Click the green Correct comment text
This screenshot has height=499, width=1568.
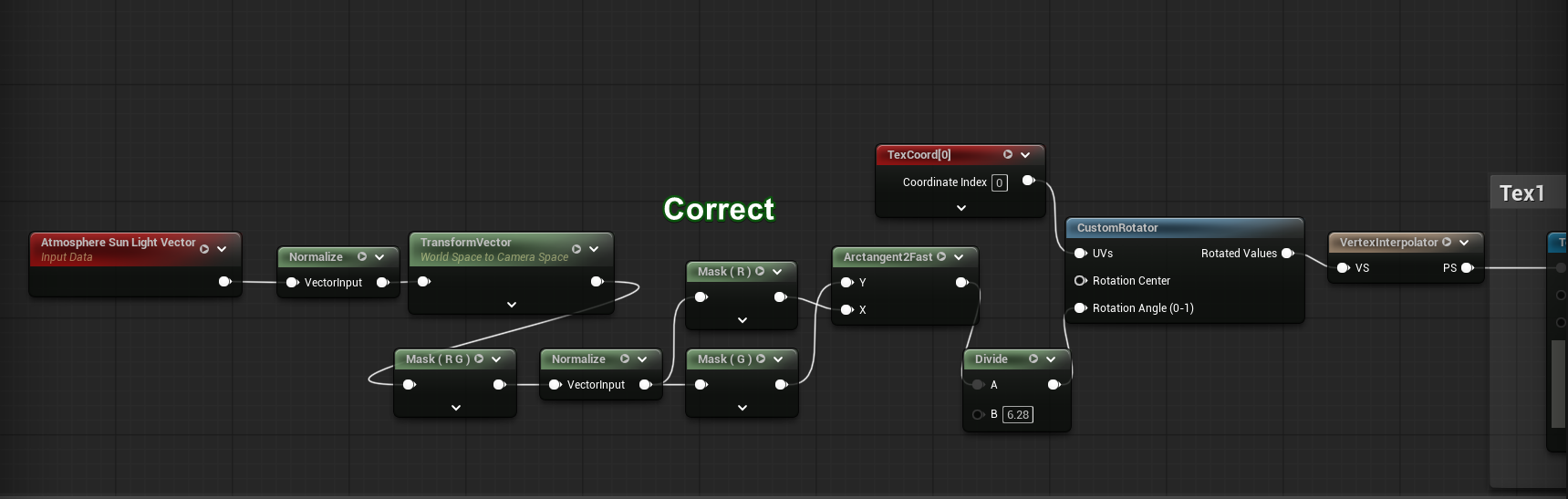tap(719, 210)
